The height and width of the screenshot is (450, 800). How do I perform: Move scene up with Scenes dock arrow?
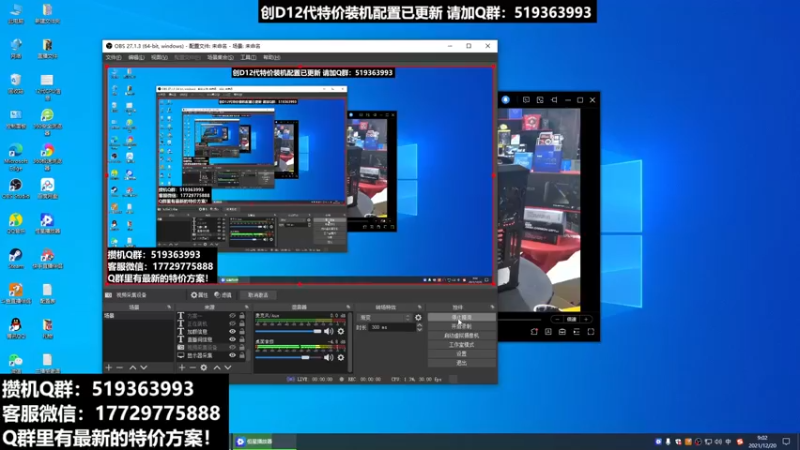pyautogui.click(x=133, y=367)
